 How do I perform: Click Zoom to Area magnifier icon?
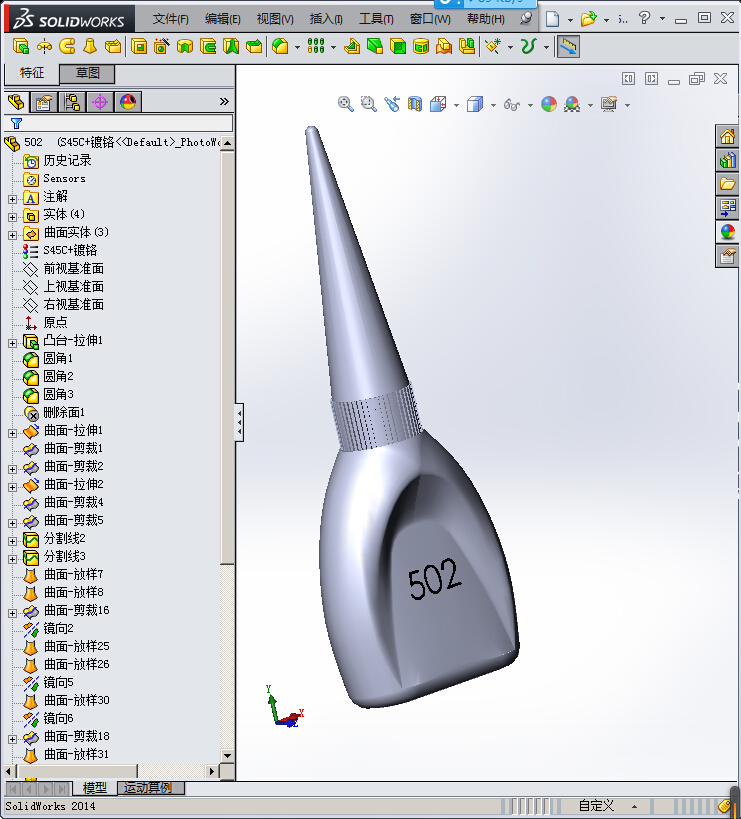tap(369, 104)
